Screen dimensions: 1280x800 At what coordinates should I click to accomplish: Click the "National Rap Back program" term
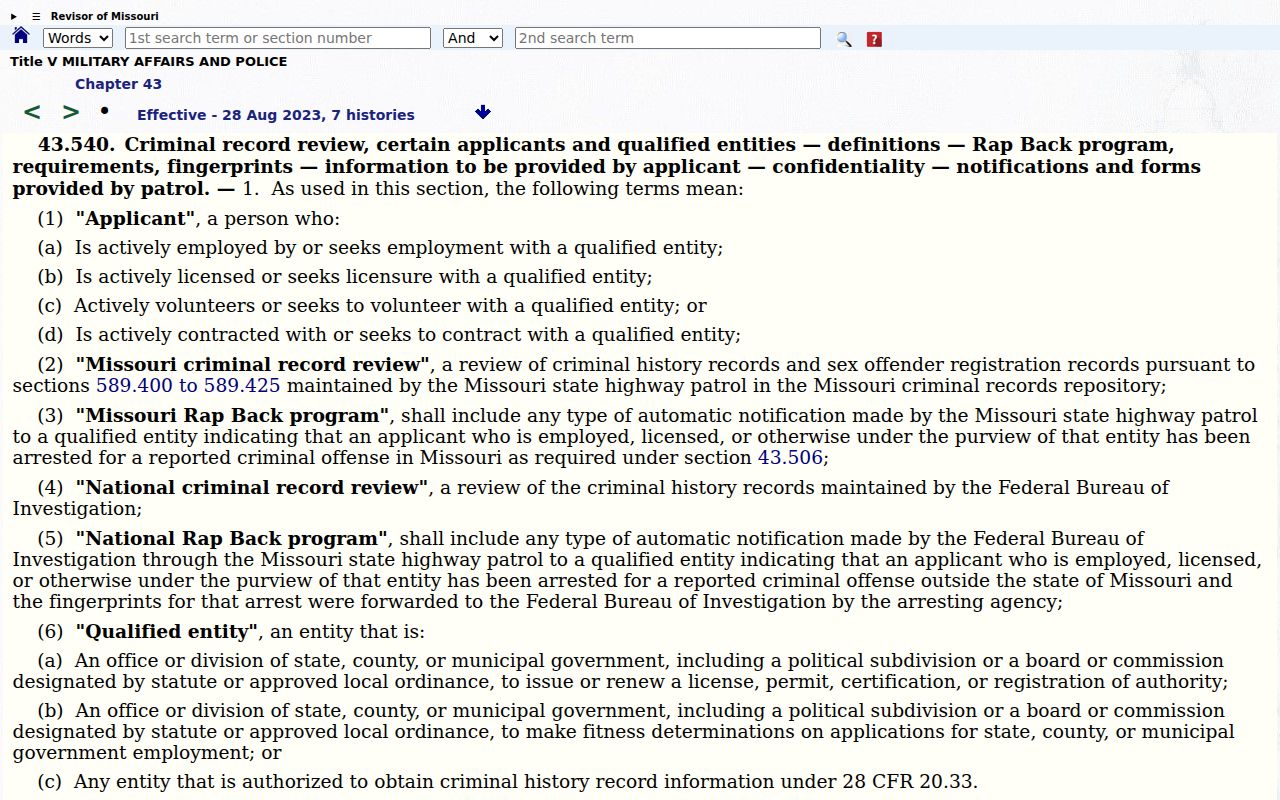click(232, 539)
